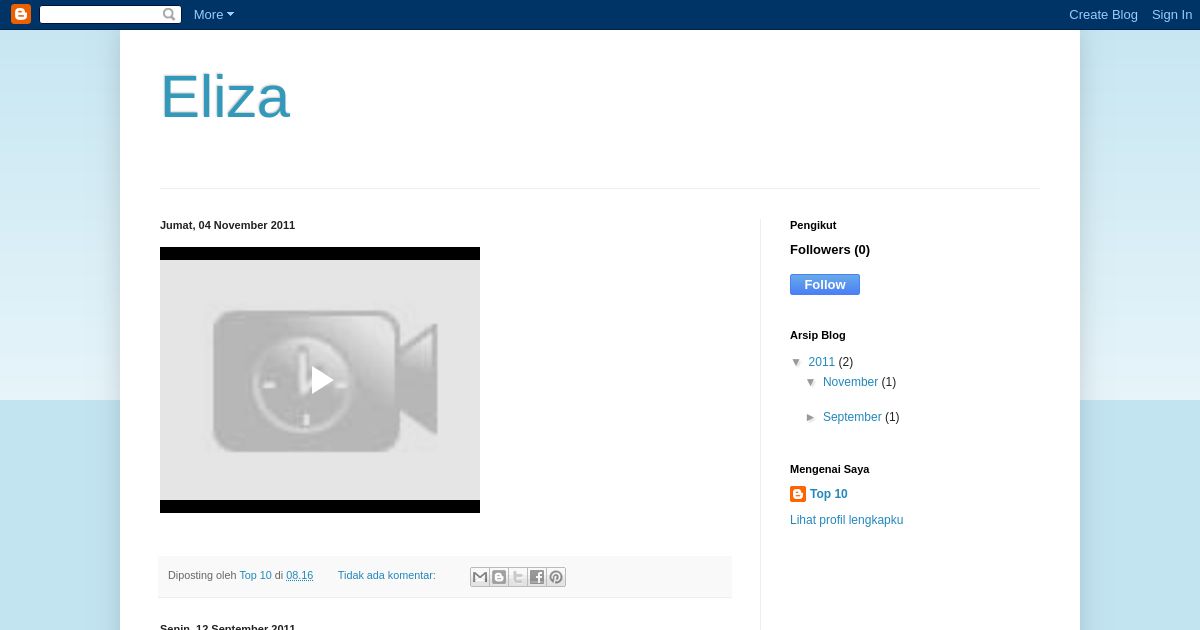Collapse the 2011 archive triangle
1200x630 pixels.
(x=797, y=363)
